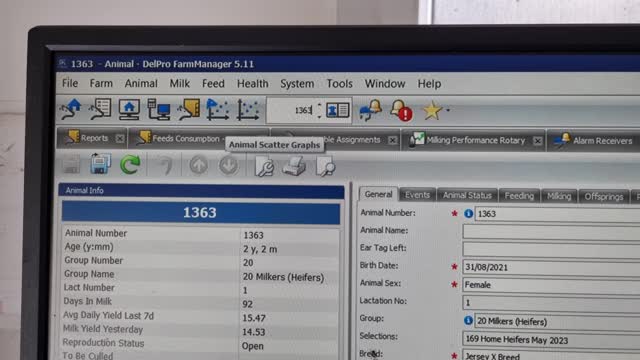Open the yellow notebook reports icon
Viewport: 640px width, 360px height.
pos(189,109)
